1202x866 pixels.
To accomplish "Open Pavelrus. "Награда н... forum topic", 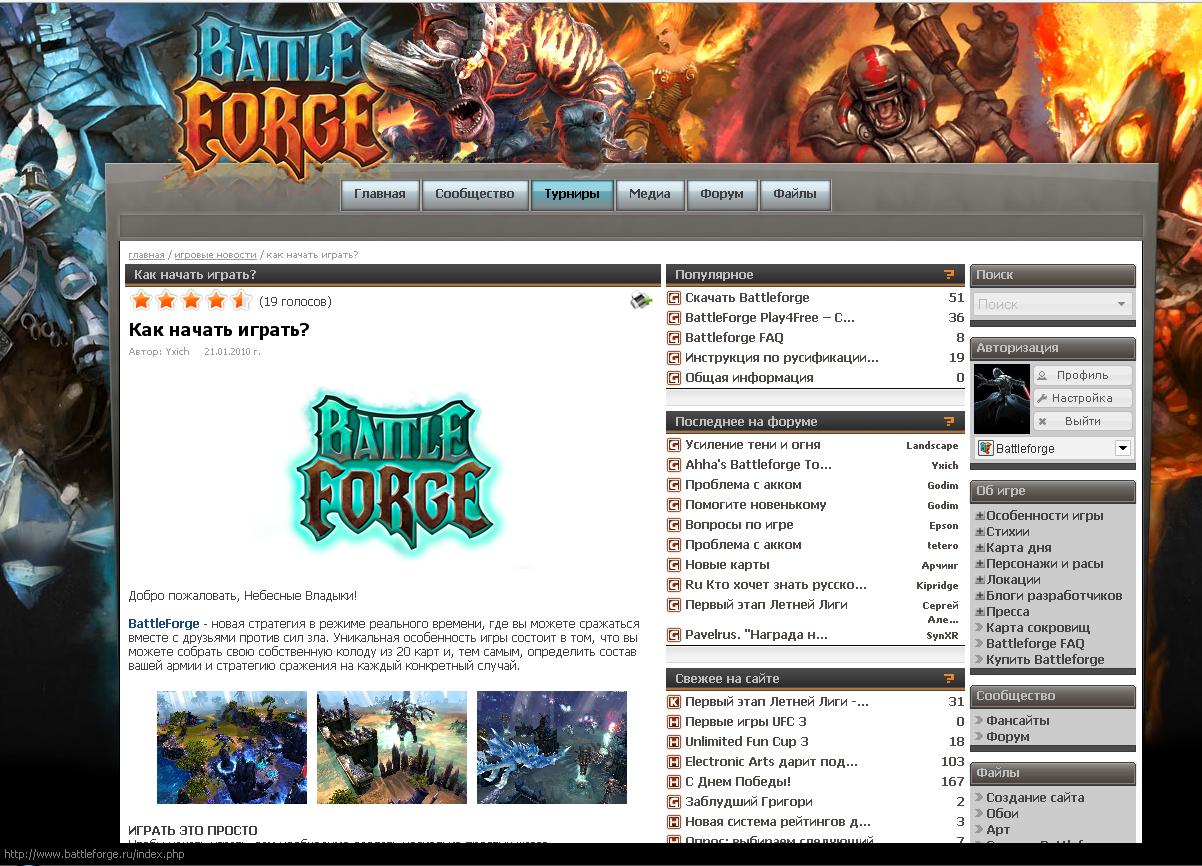I will coord(756,635).
